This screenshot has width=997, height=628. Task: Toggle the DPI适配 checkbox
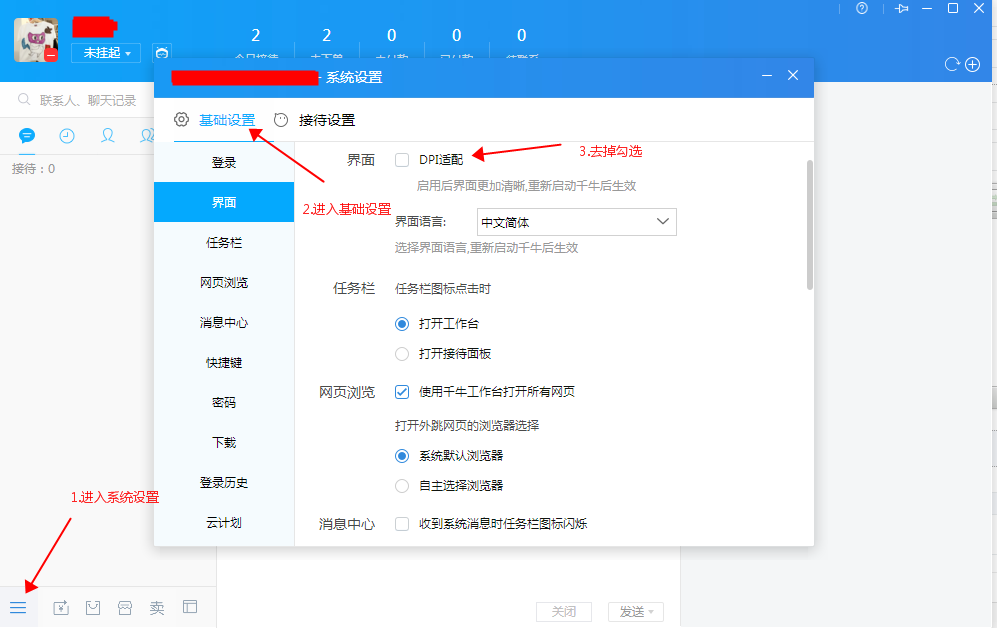pos(402,160)
